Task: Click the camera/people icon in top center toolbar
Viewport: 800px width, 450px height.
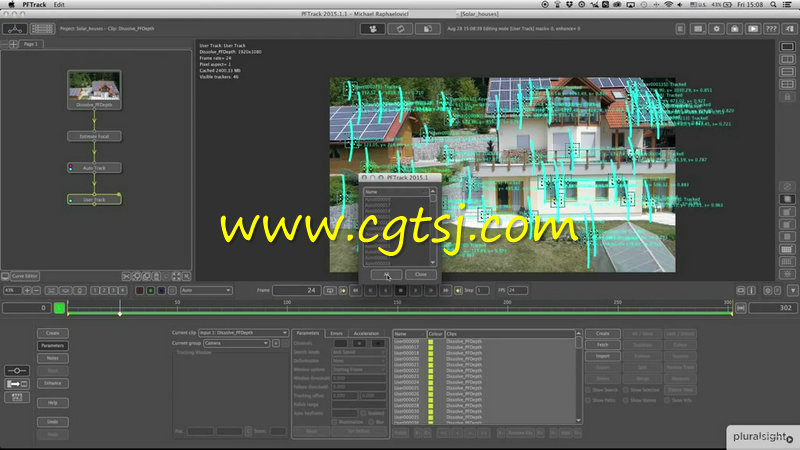Action: point(373,29)
